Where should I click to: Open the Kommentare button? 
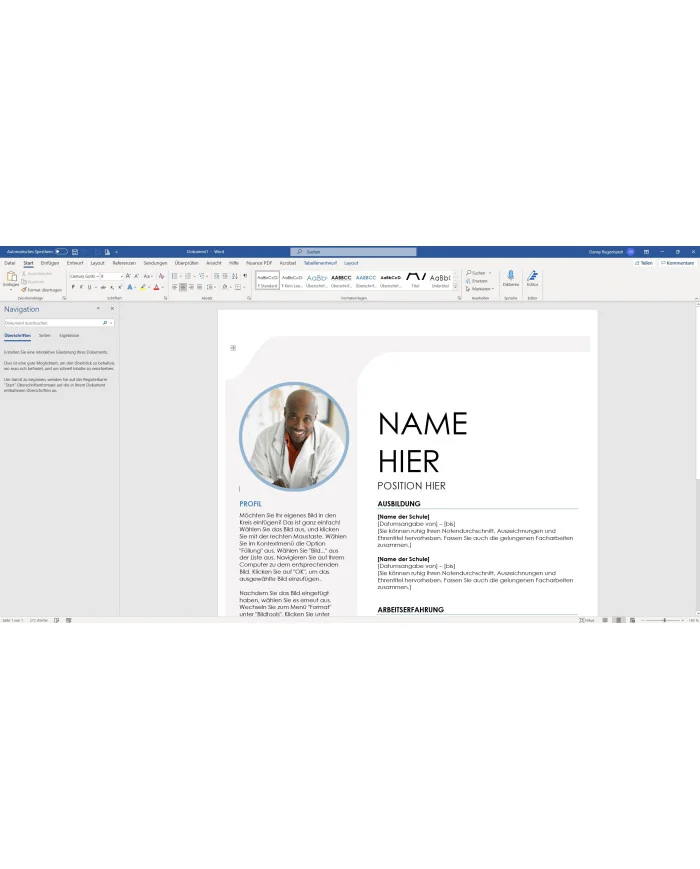point(677,263)
